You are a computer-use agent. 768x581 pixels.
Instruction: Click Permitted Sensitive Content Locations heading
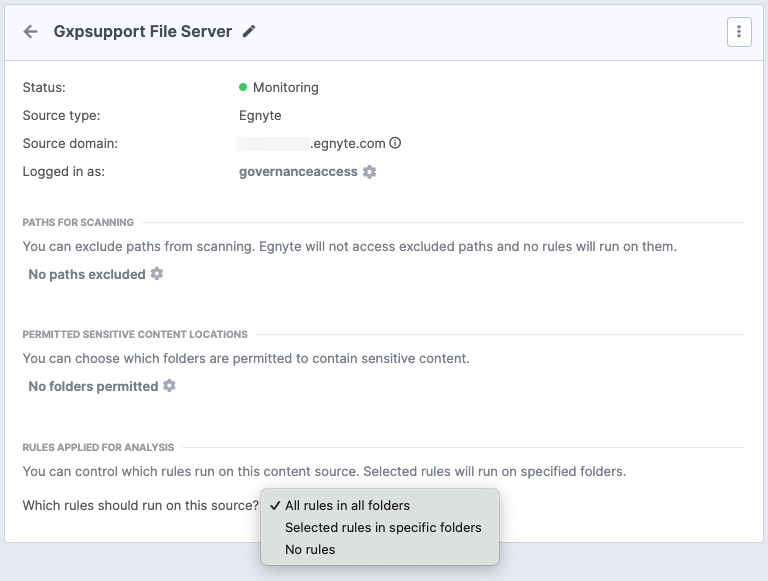[135, 335]
